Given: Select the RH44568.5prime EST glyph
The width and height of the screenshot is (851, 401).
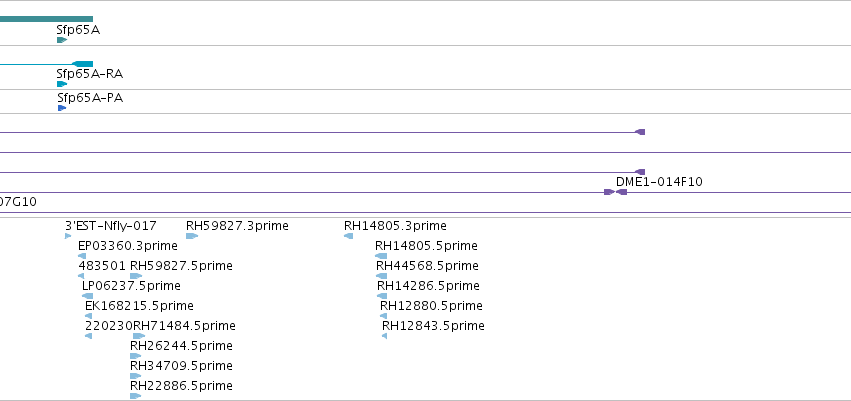Looking at the screenshot, I should [x=382, y=276].
